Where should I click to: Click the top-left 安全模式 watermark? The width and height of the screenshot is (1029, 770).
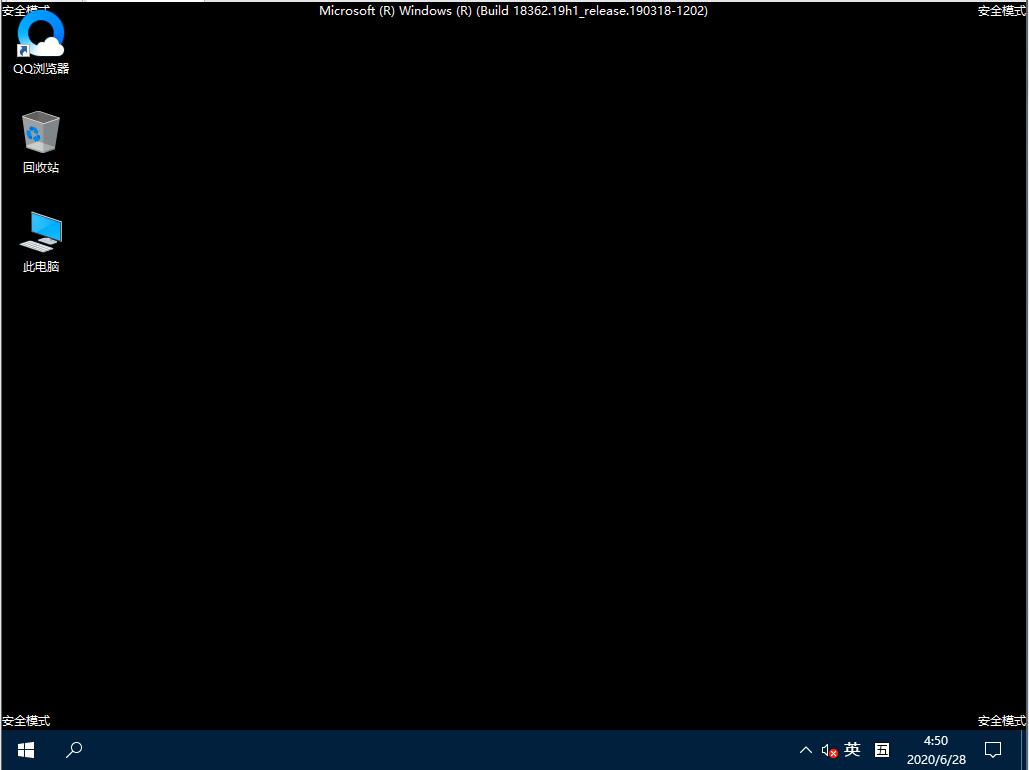click(27, 10)
